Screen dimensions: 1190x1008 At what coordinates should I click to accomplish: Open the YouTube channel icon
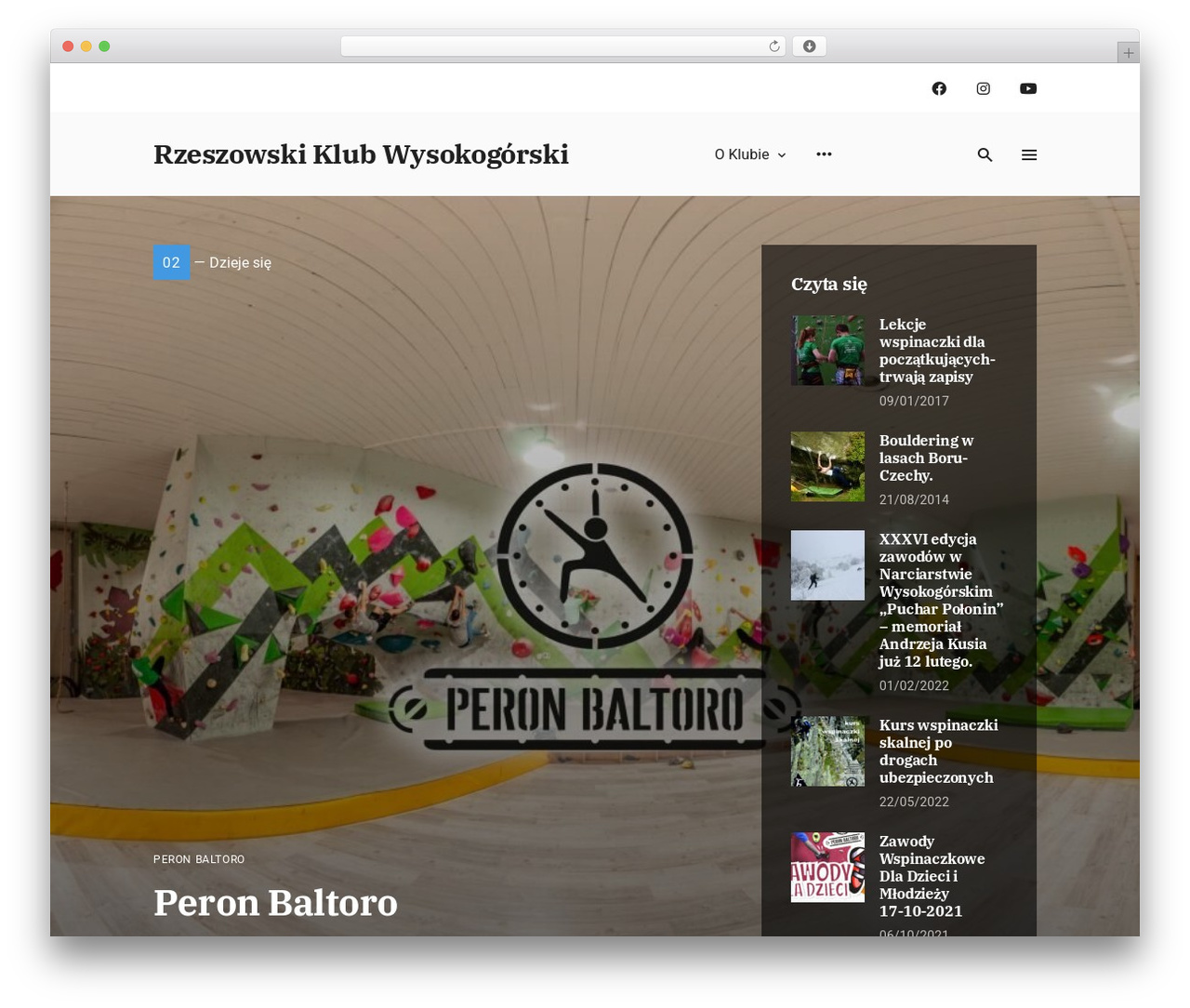pyautogui.click(x=1028, y=88)
